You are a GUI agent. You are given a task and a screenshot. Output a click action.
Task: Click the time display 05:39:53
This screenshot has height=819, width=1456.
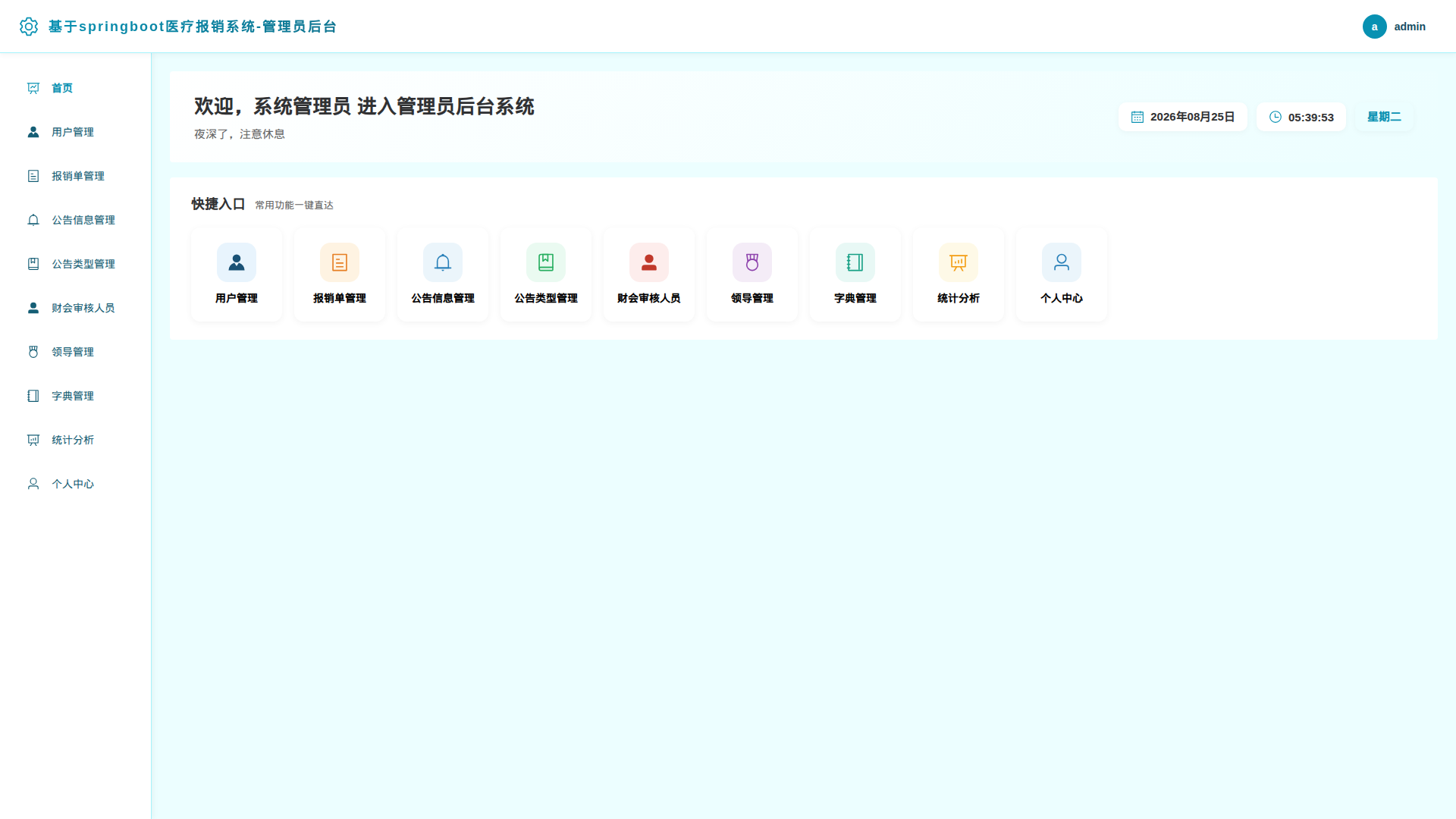[1310, 117]
